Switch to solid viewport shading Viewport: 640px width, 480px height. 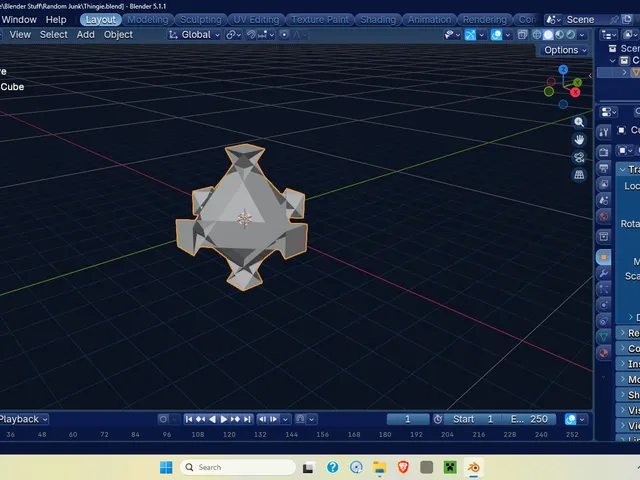(x=548, y=35)
